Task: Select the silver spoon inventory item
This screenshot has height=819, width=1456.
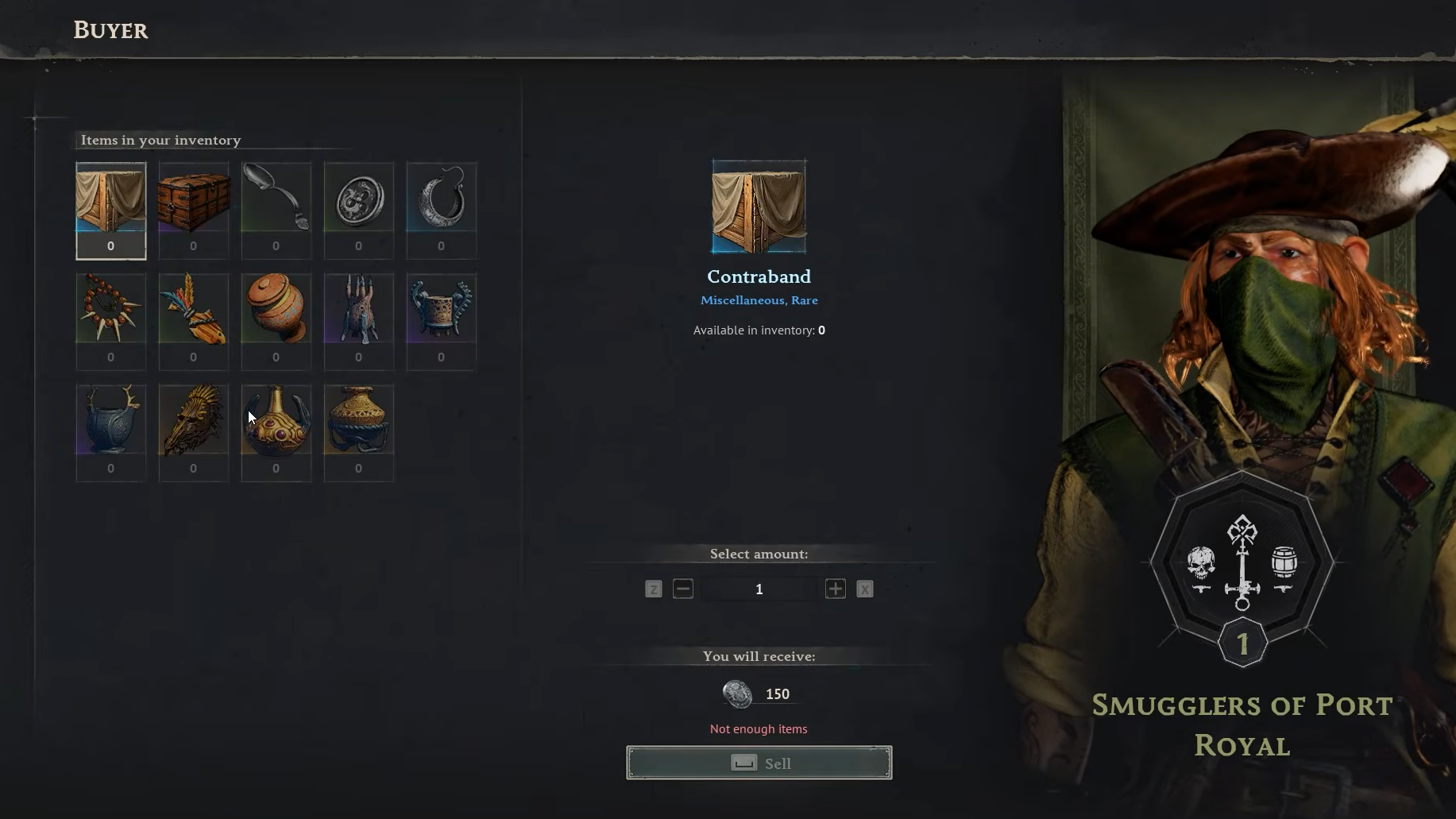Action: coord(276,211)
